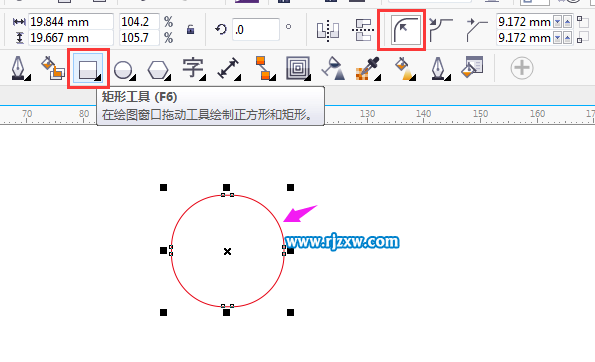Select the Interactive Fill bucket tool

pyautogui.click(x=405, y=69)
